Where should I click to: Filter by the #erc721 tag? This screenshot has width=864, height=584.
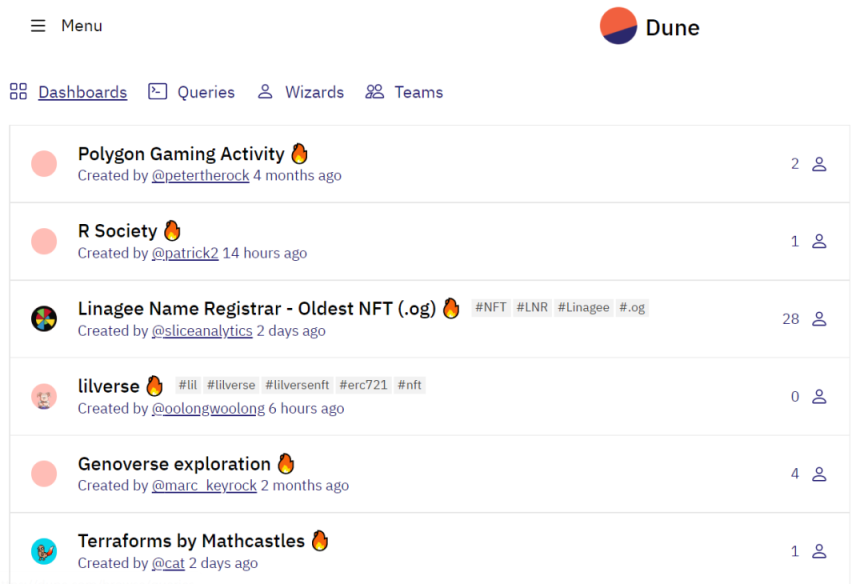tap(364, 385)
